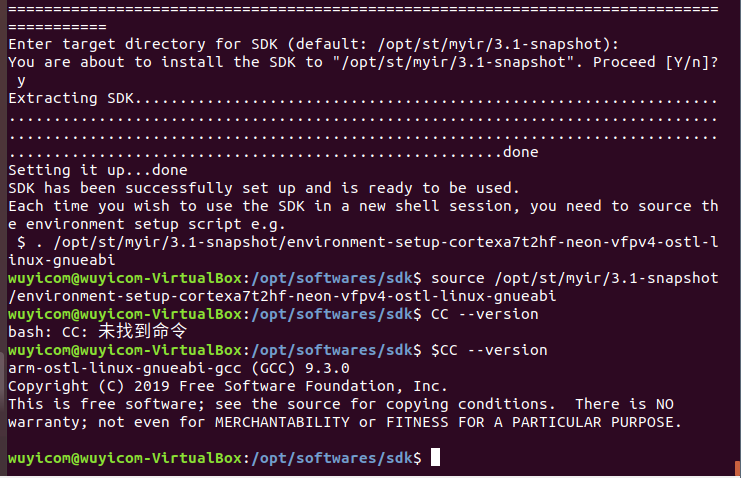Image resolution: width=741 pixels, height=478 pixels.
Task: Click the "done" word ending the extraction dots
Action: click(520, 153)
